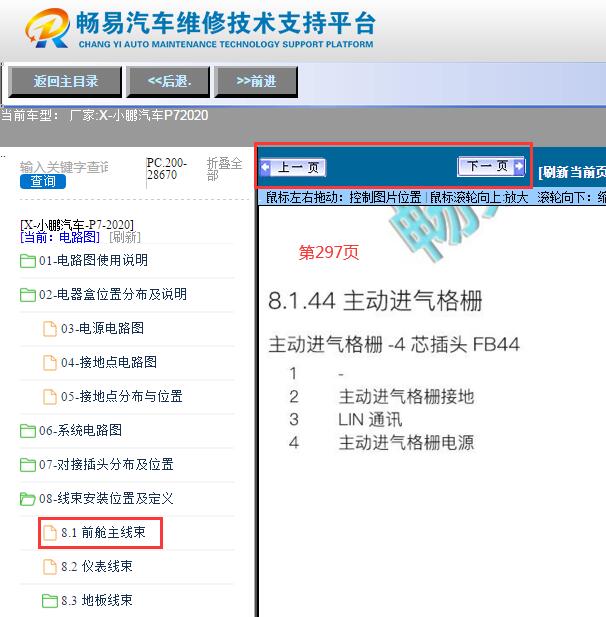Click the 返回主目录 button
Viewport: 606px width, 617px height.
[65, 81]
